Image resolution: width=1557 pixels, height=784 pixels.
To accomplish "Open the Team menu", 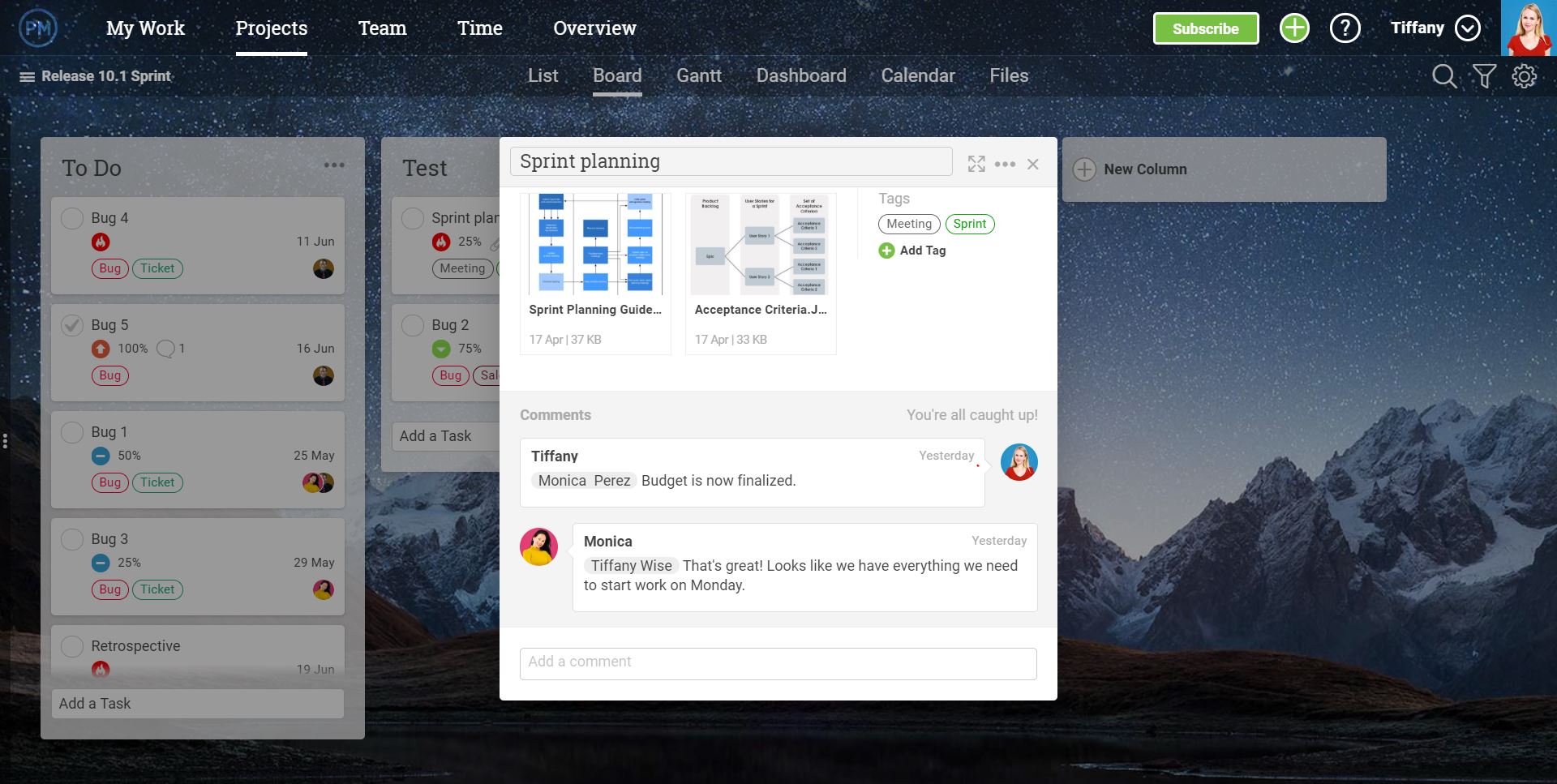I will tap(382, 27).
